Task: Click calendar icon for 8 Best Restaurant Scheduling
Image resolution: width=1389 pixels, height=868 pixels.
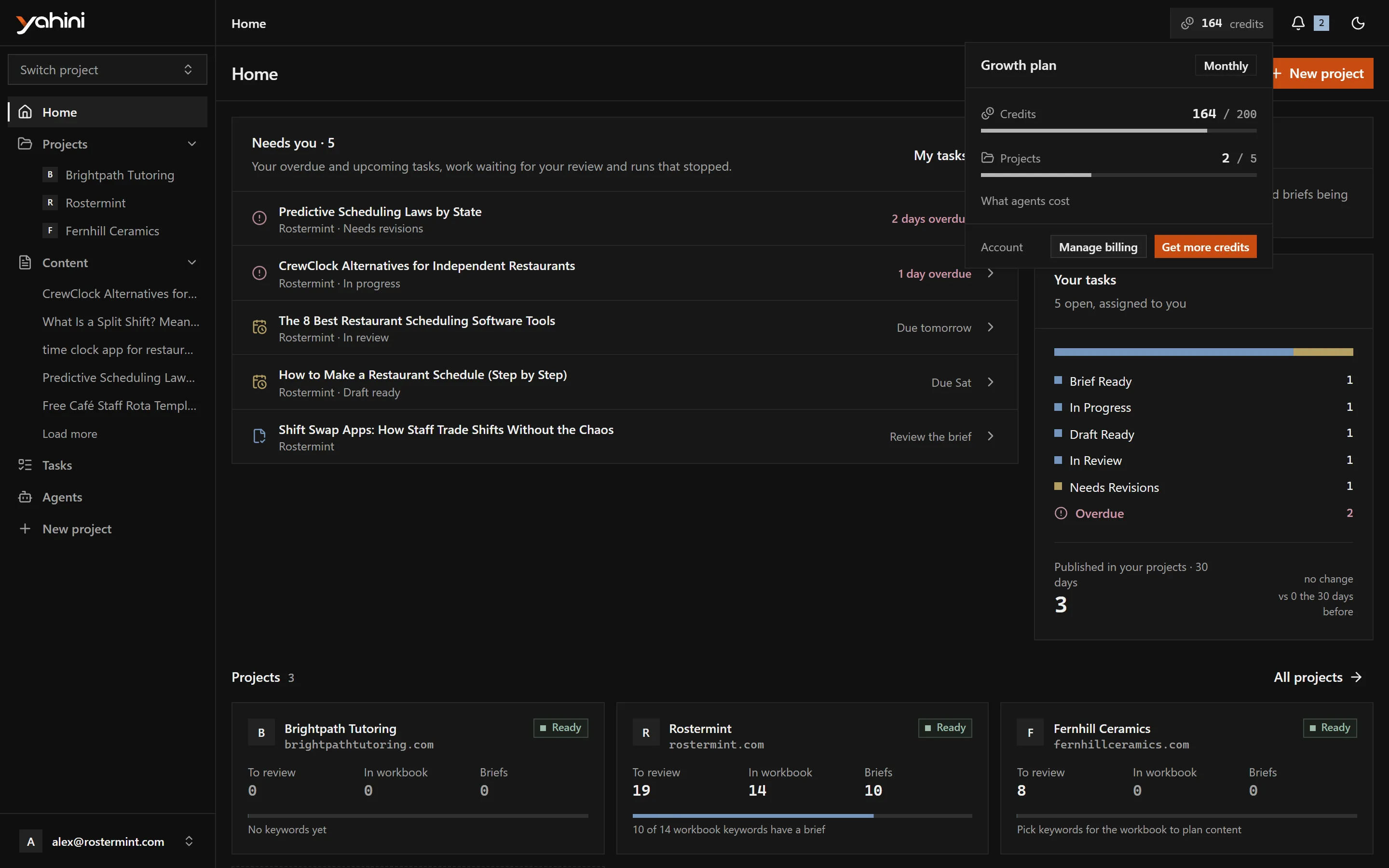Action: (x=259, y=327)
